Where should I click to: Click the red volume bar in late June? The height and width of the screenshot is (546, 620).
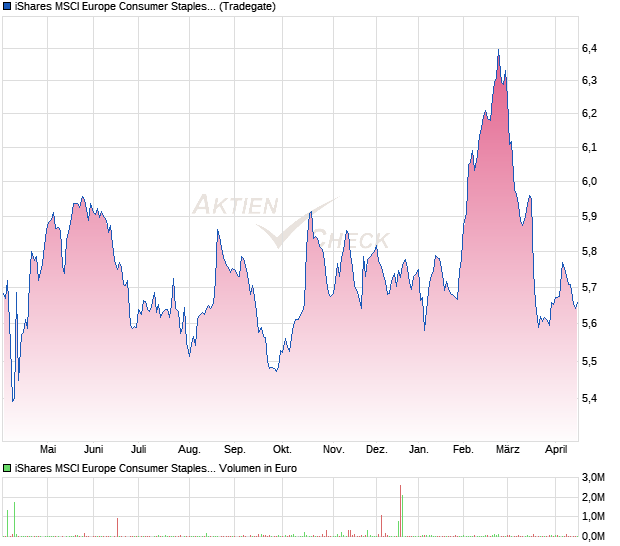click(x=117, y=527)
